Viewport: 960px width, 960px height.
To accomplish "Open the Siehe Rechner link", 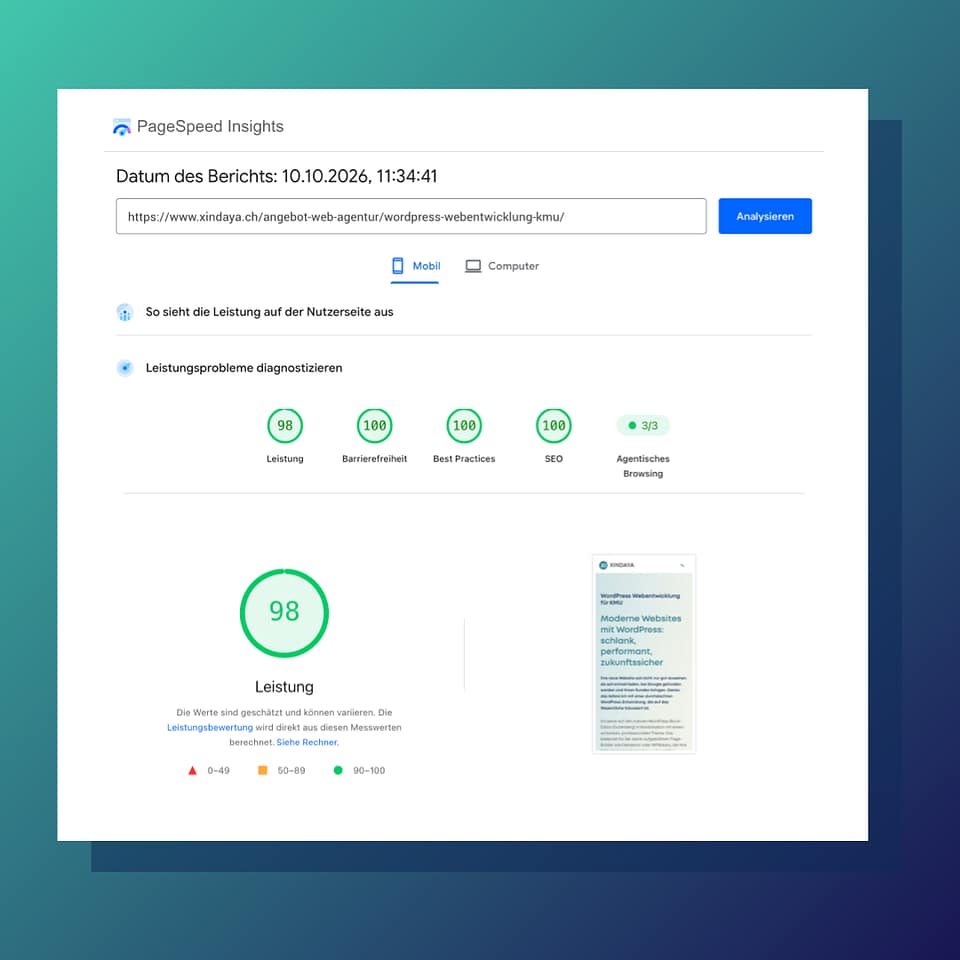I will (307, 742).
